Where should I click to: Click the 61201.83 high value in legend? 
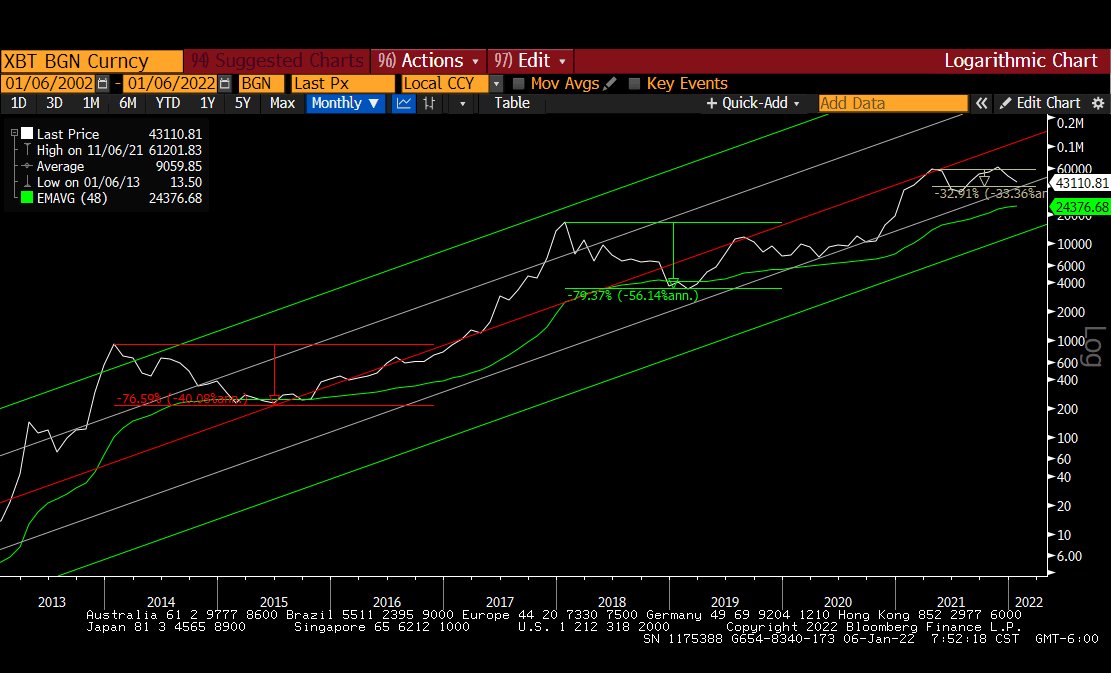point(175,150)
